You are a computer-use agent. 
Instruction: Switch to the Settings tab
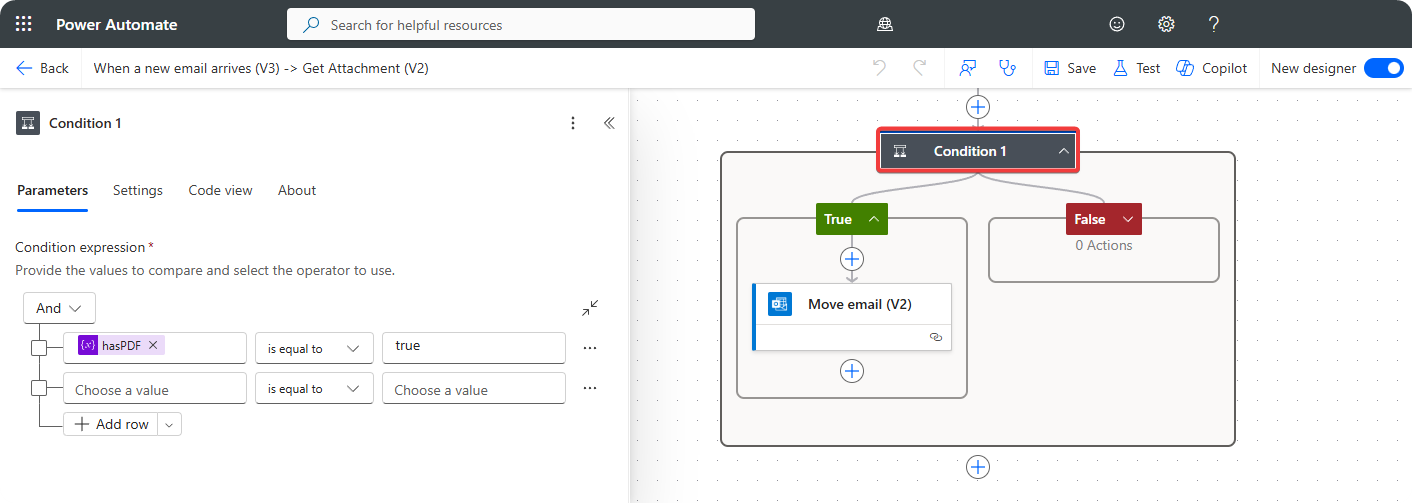pyautogui.click(x=138, y=190)
